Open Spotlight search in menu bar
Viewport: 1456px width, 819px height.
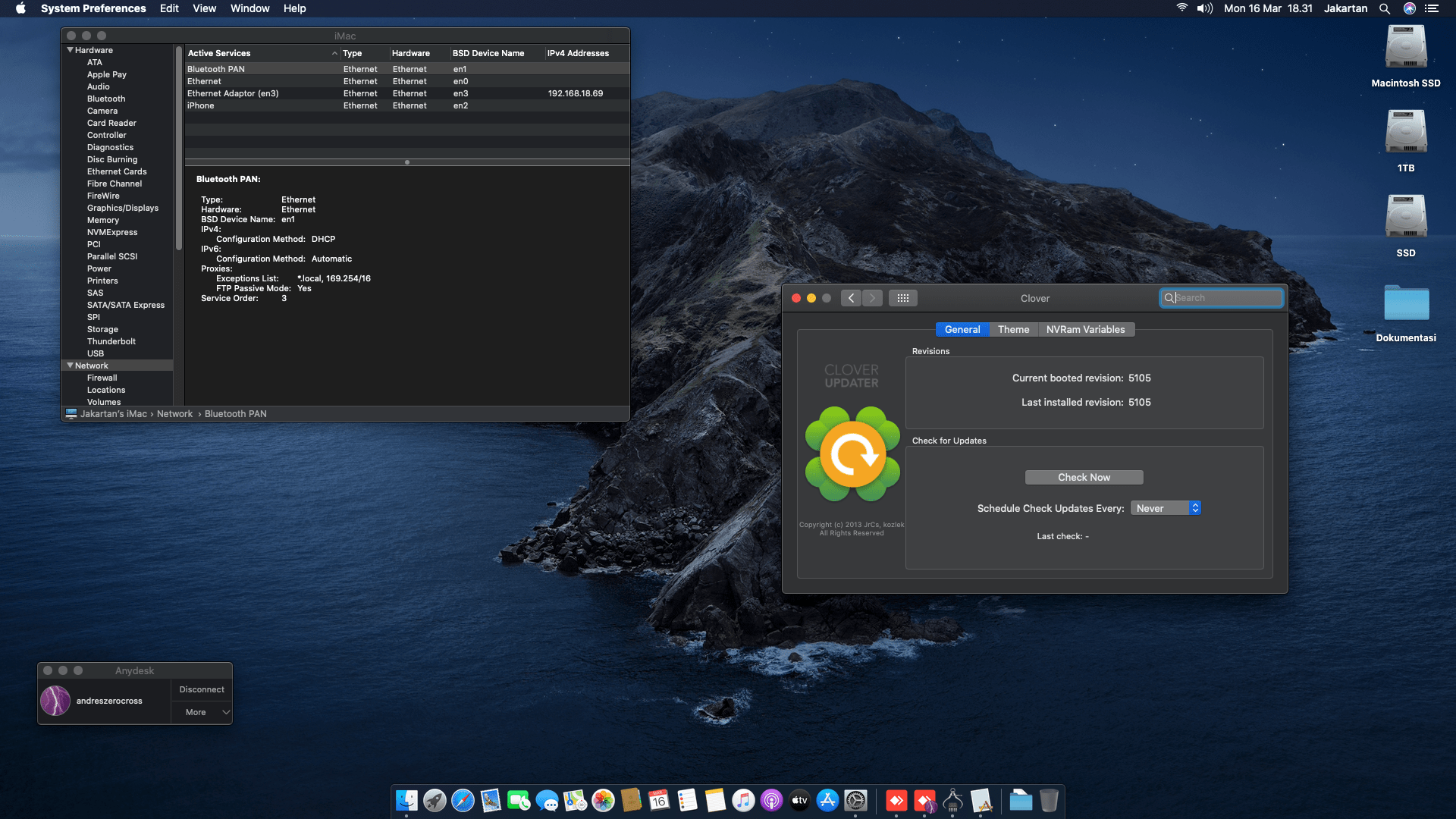coord(1385,8)
